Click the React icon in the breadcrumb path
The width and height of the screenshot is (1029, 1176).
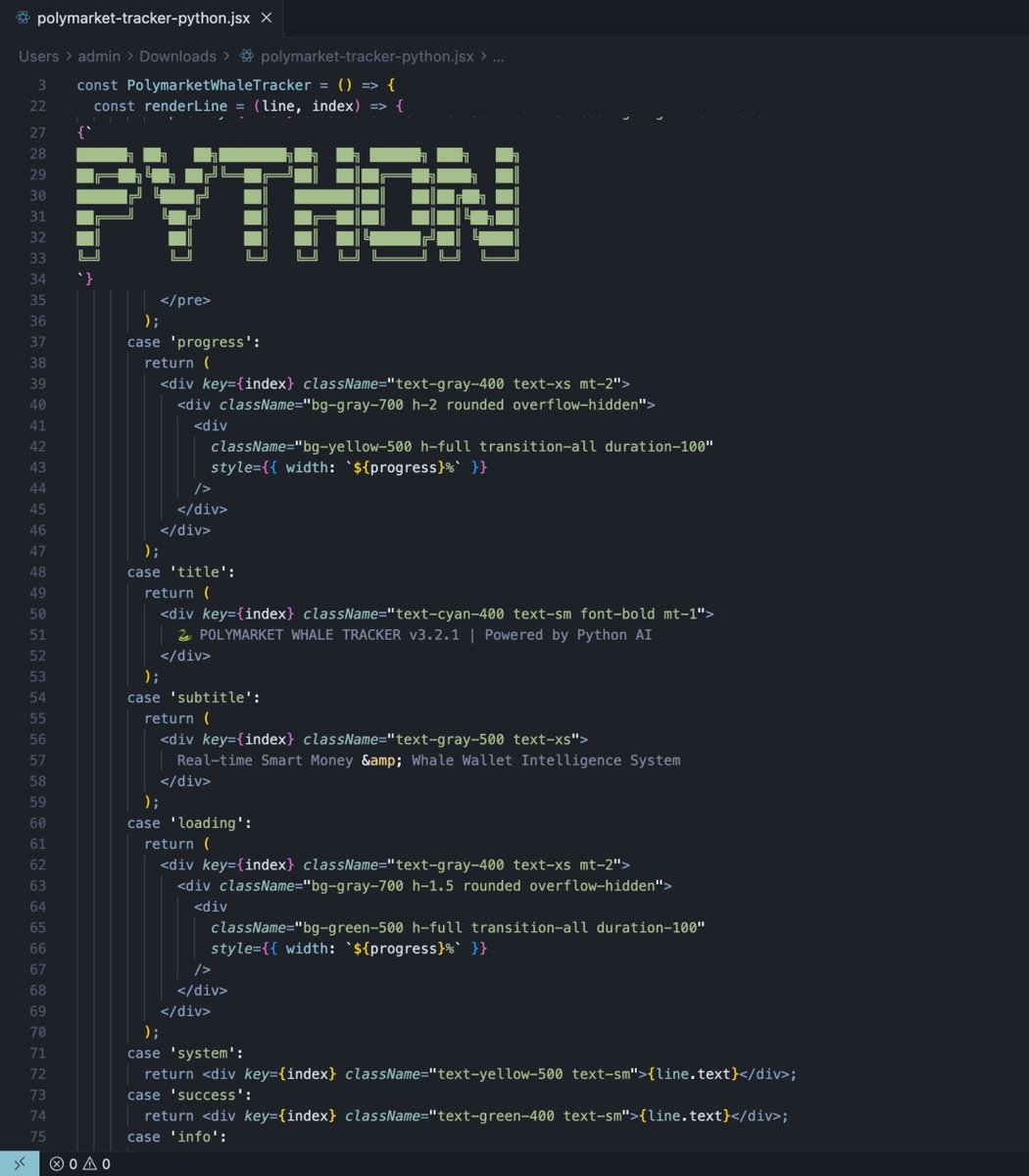[247, 57]
